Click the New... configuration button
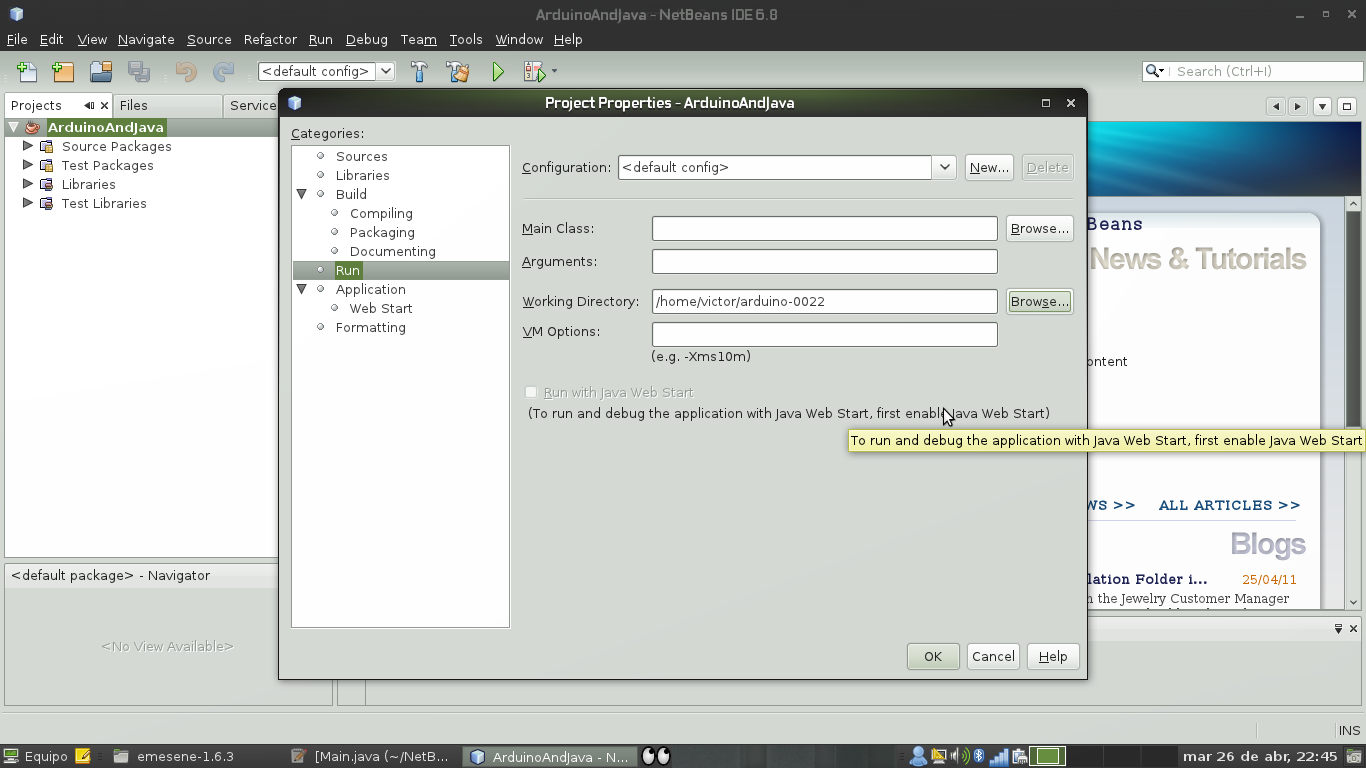 coord(989,167)
